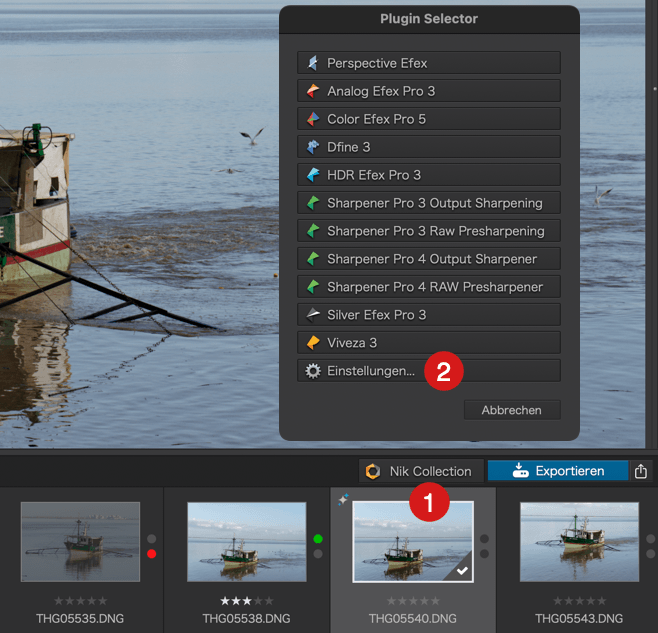This screenshot has height=633, width=658.
Task: Toggle red reject dot on THG05535.DNG
Action: 151,554
